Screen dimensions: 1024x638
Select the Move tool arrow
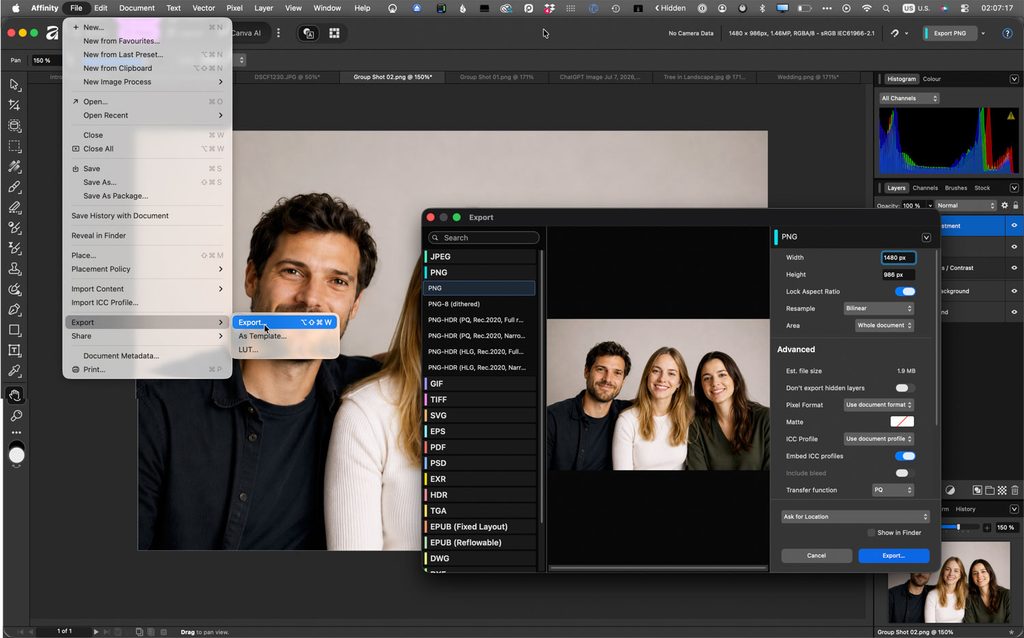tap(14, 85)
